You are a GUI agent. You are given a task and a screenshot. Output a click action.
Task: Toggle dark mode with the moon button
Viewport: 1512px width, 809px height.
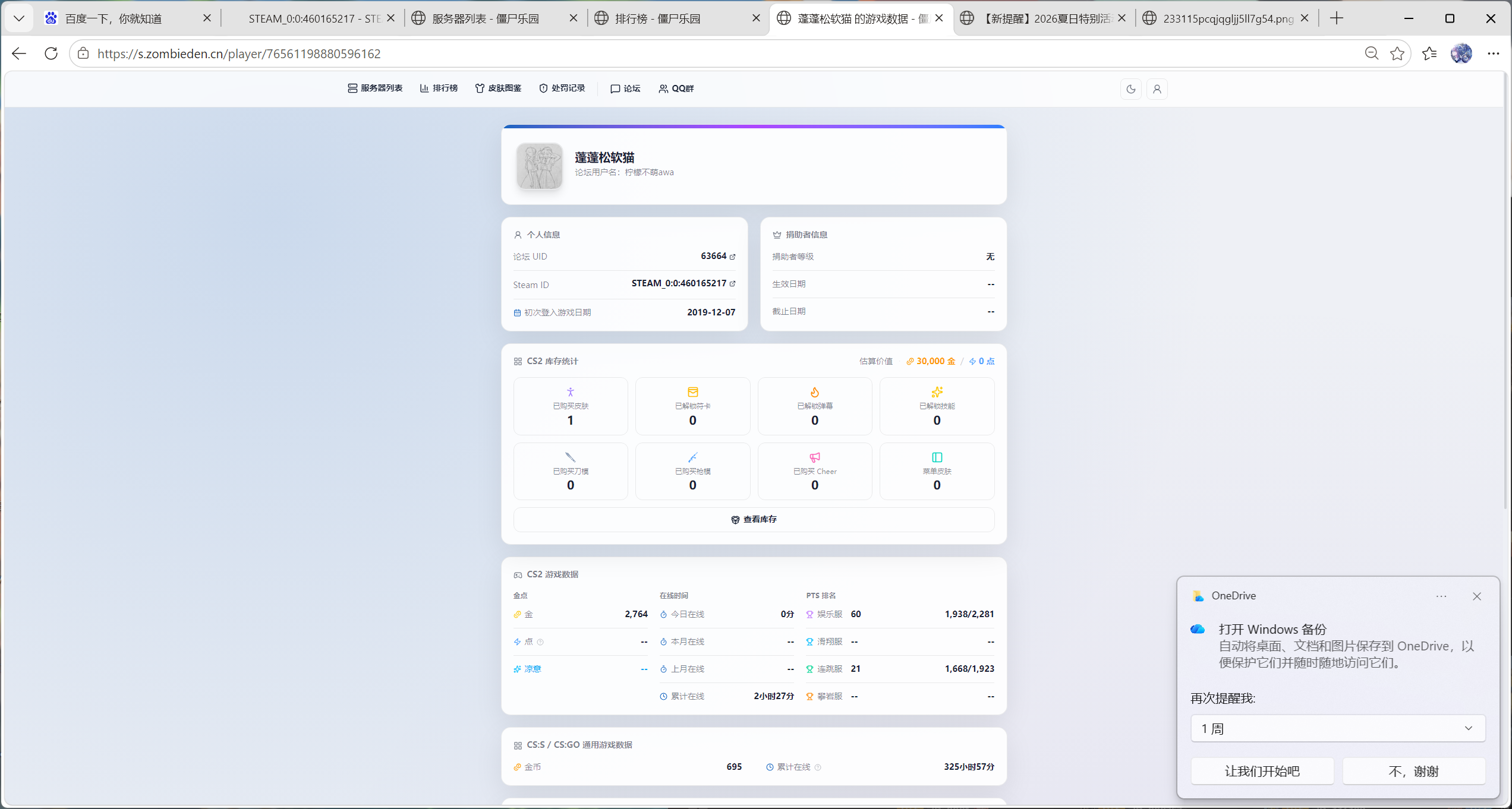pos(1131,89)
